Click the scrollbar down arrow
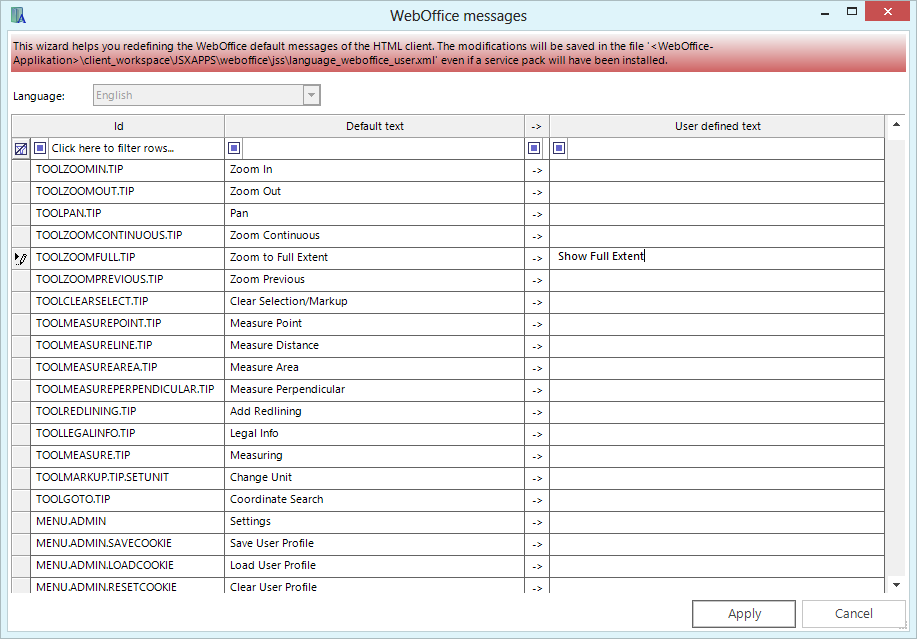This screenshot has height=639, width=917. (x=895, y=585)
